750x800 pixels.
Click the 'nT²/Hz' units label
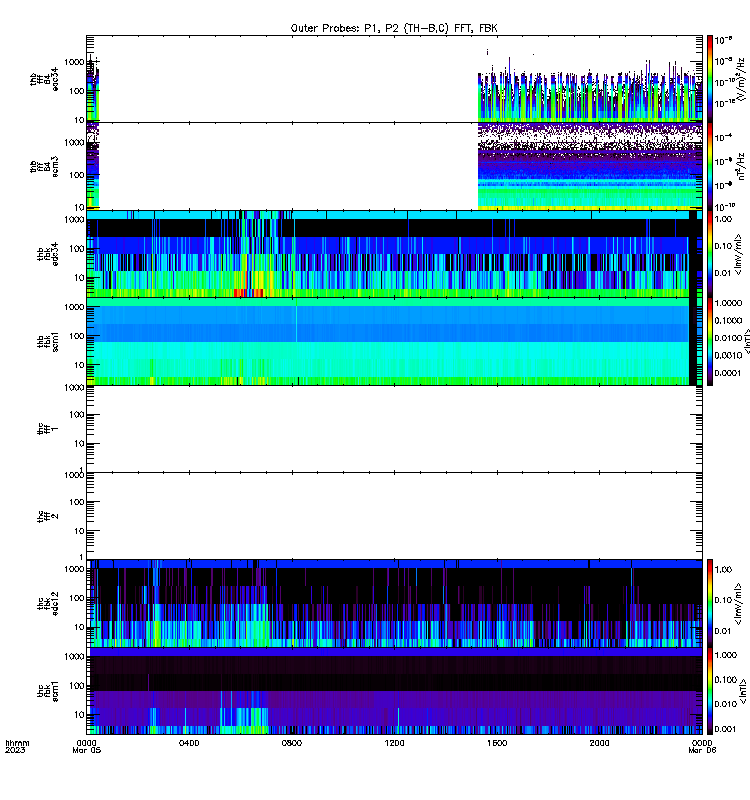click(x=741, y=166)
